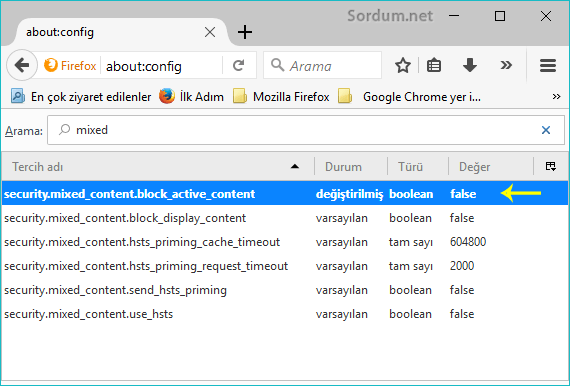Image resolution: width=570 pixels, height=386 pixels.
Task: Open the İlk Adım bookmark
Action: [191, 97]
